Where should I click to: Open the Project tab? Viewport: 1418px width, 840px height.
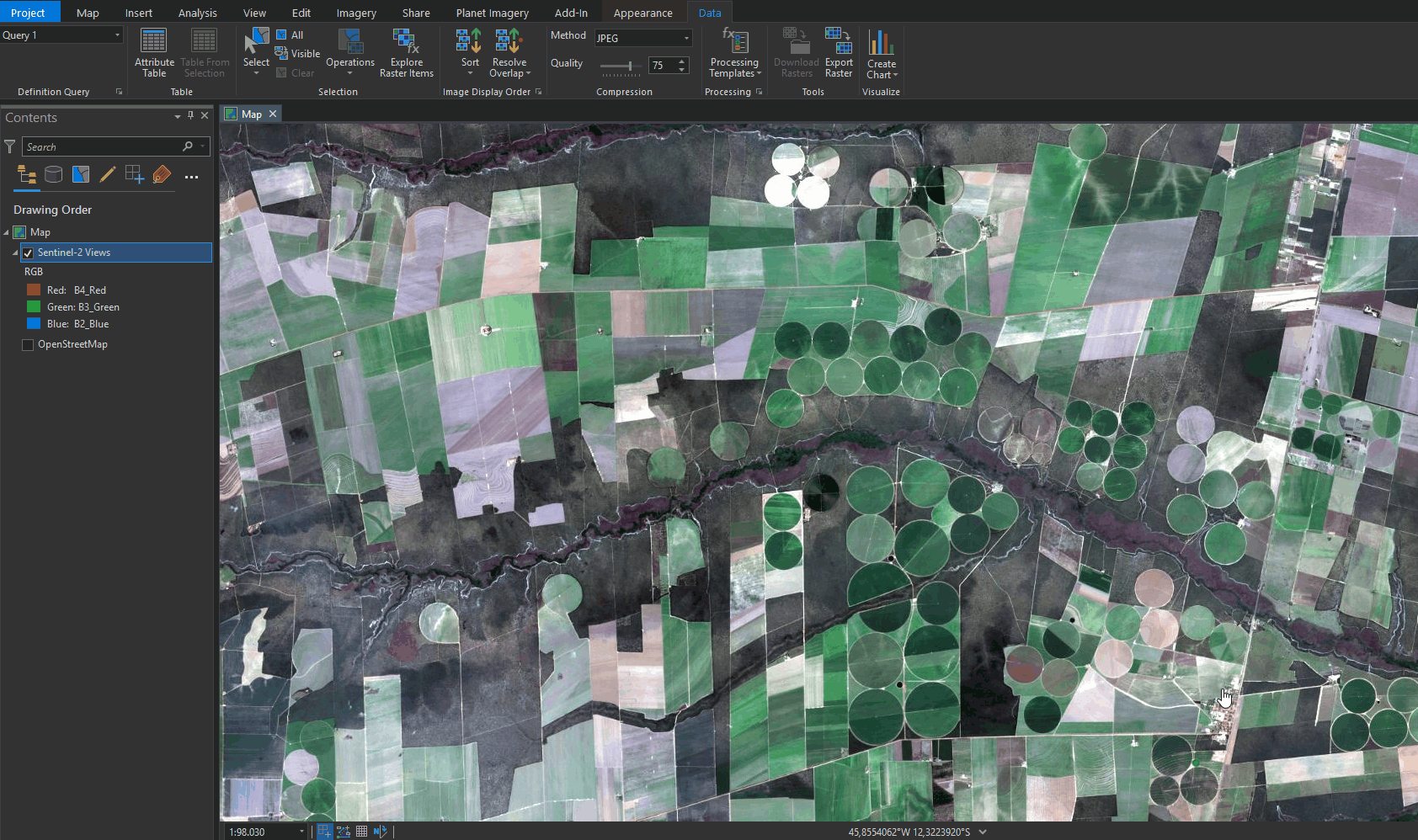[x=28, y=12]
